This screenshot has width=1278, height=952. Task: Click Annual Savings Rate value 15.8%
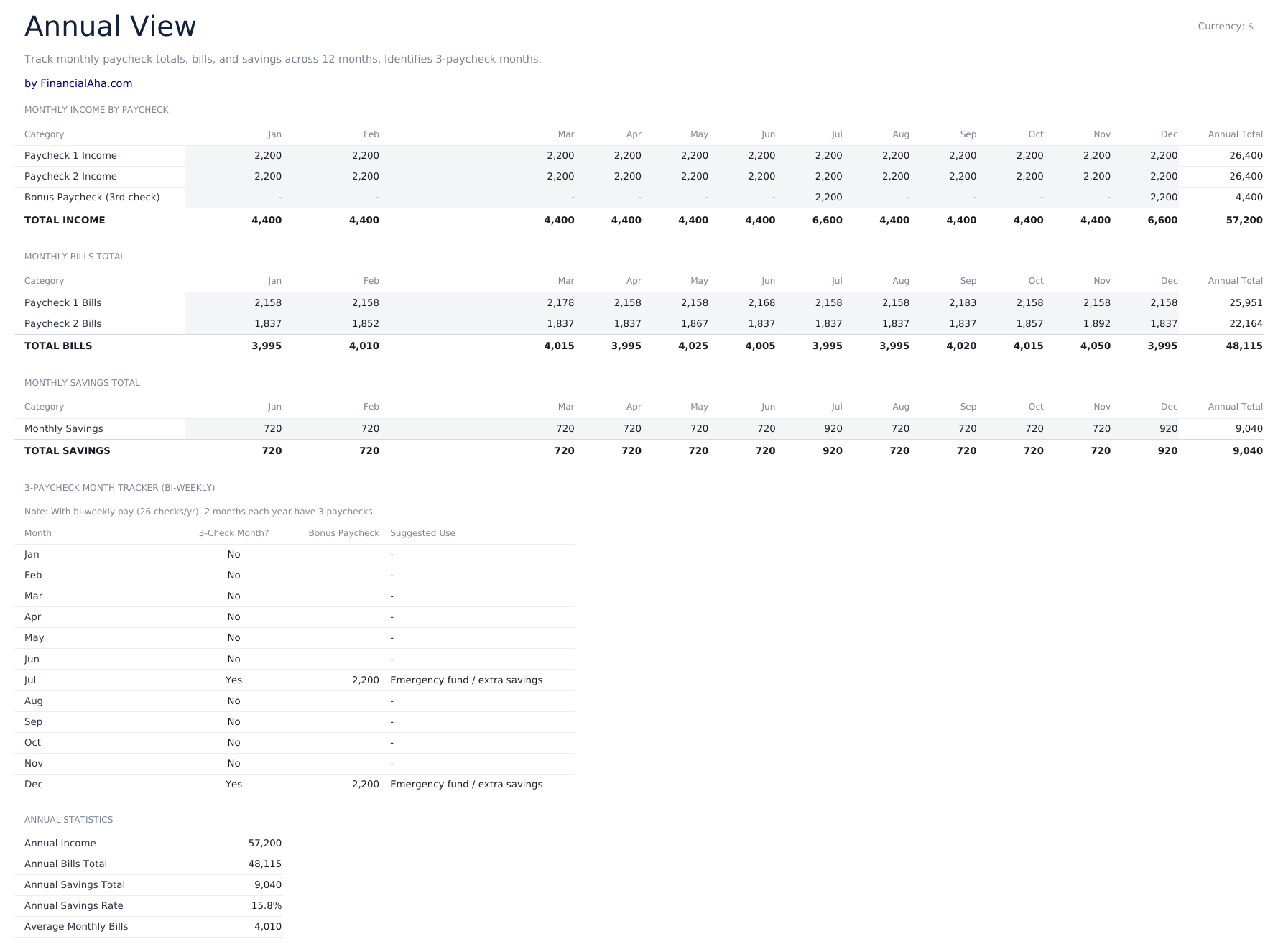tap(267, 906)
